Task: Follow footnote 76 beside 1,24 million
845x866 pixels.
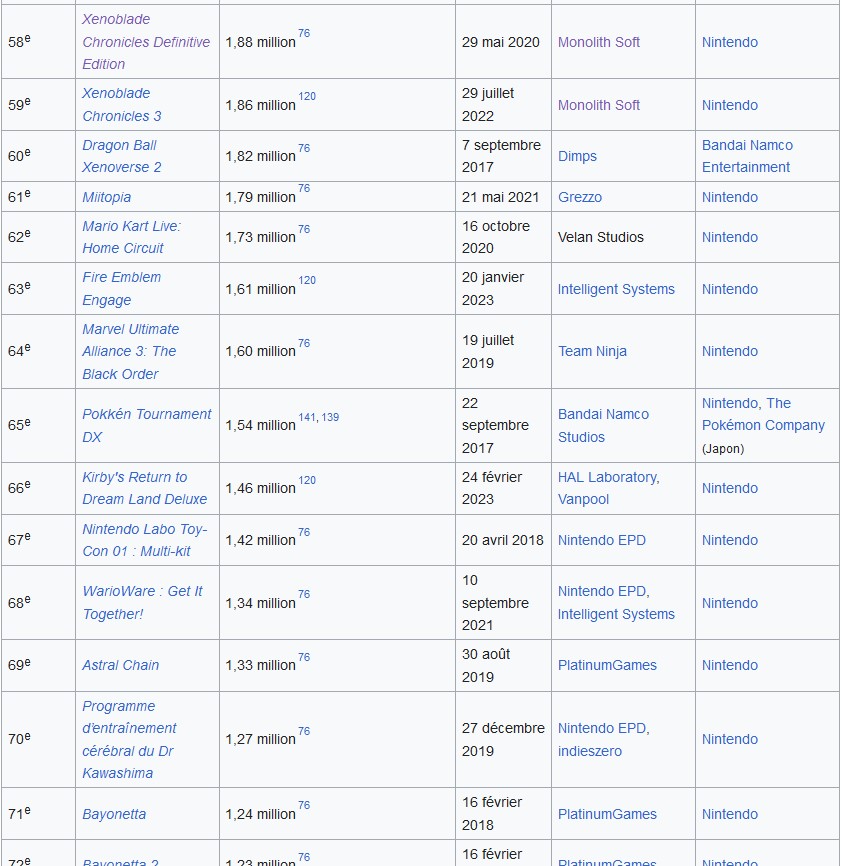Action: click(304, 805)
